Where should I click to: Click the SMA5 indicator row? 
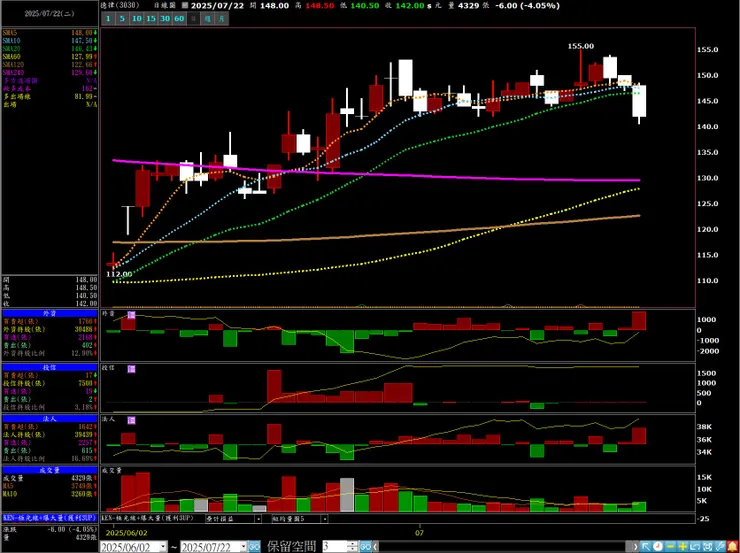point(50,33)
